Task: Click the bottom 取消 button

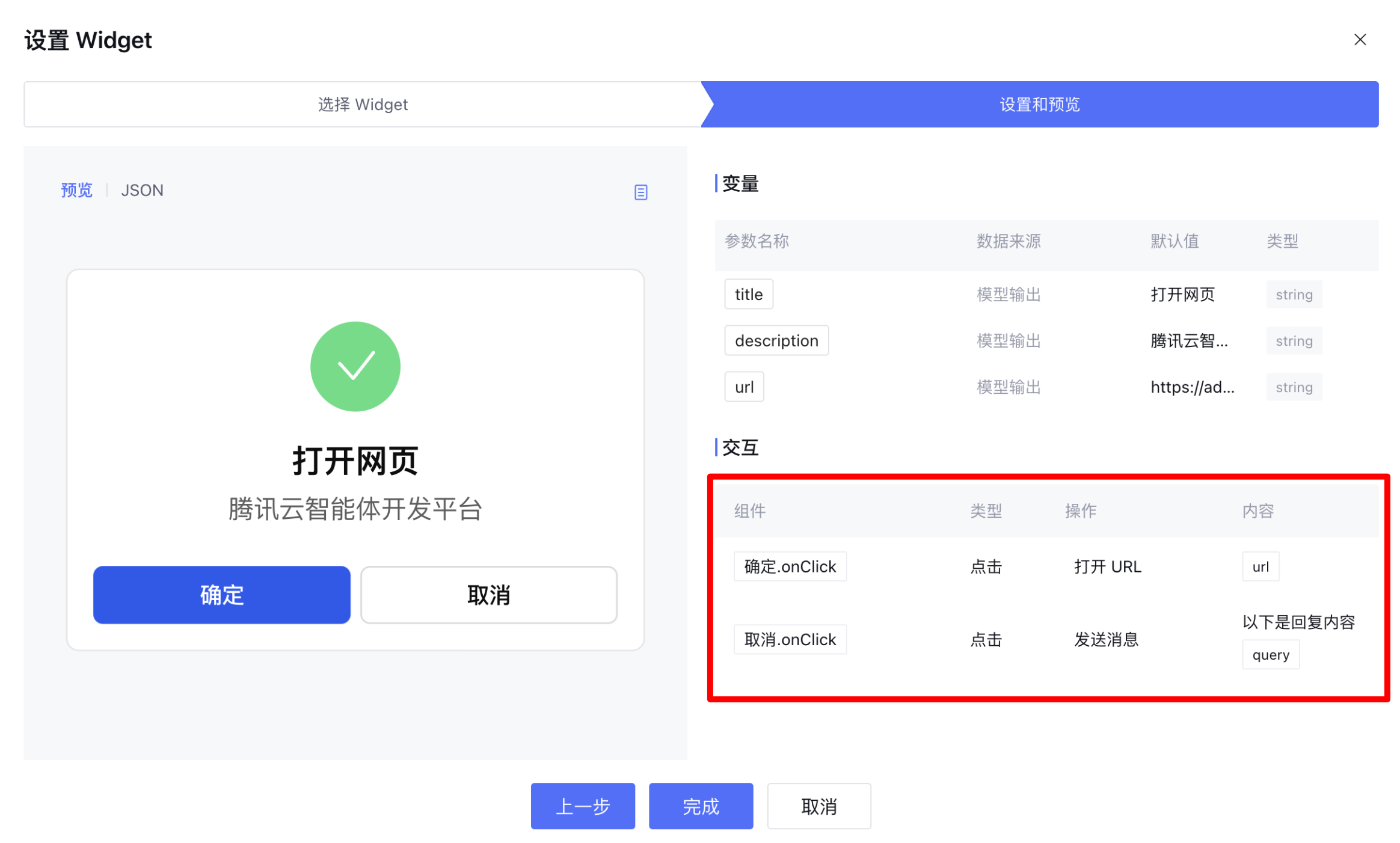Action: 818,806
